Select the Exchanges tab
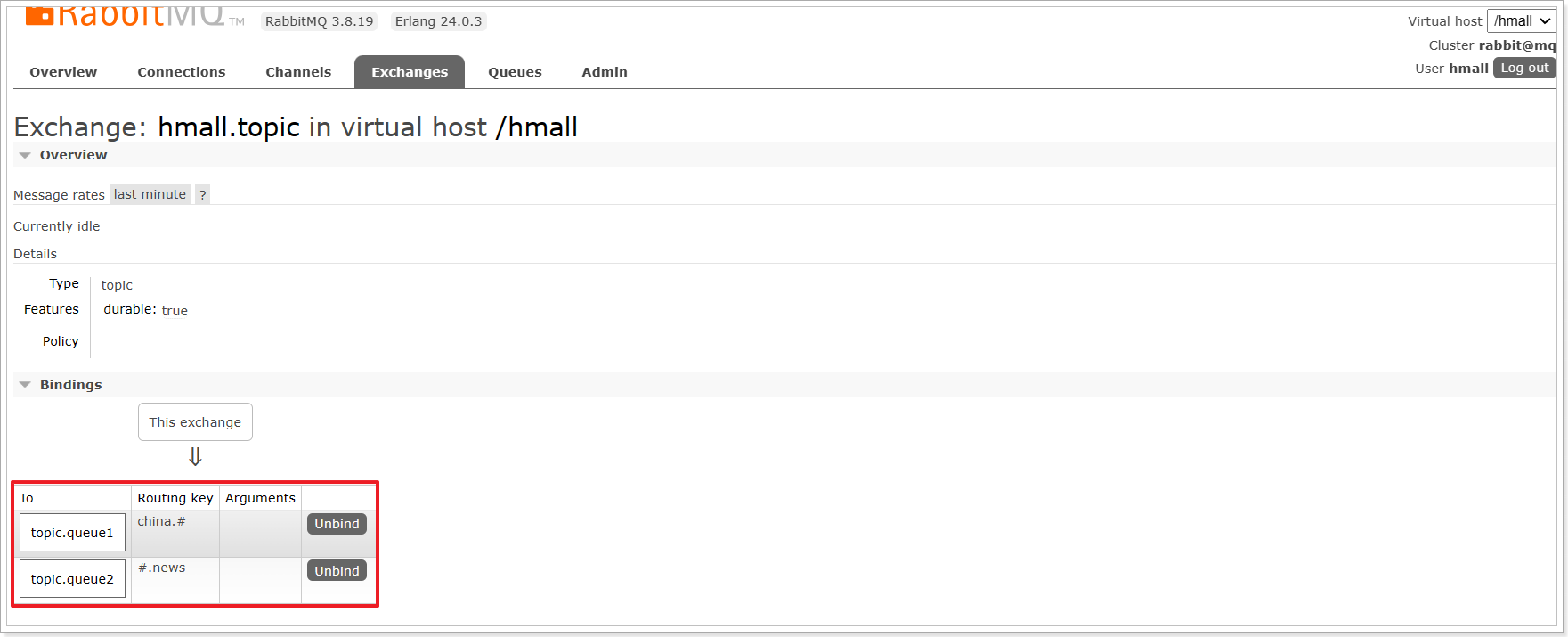 [410, 72]
